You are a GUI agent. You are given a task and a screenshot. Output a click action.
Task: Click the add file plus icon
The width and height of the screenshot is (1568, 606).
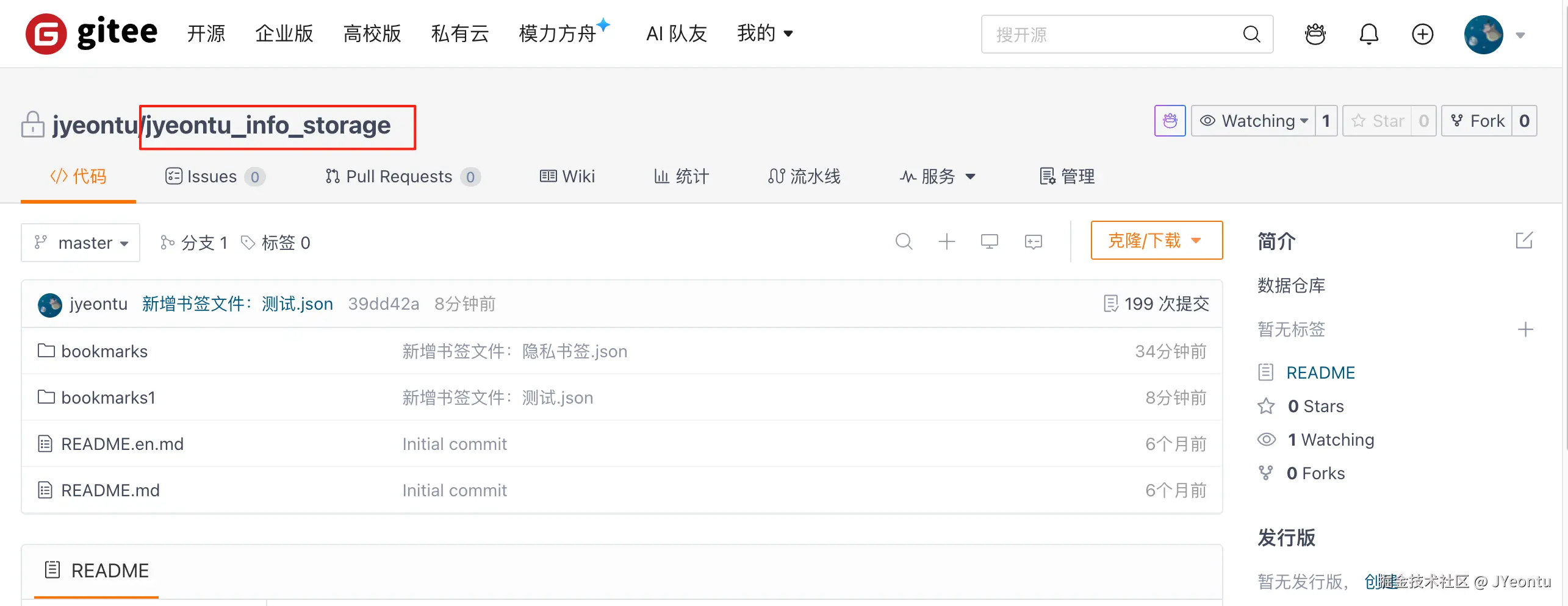coord(947,241)
